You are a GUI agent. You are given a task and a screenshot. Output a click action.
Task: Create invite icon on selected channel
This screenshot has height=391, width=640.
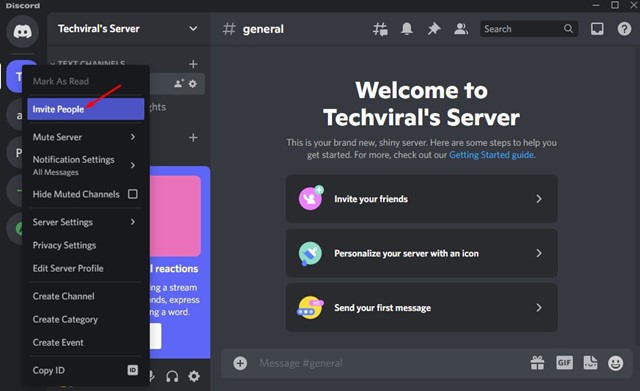pos(179,84)
